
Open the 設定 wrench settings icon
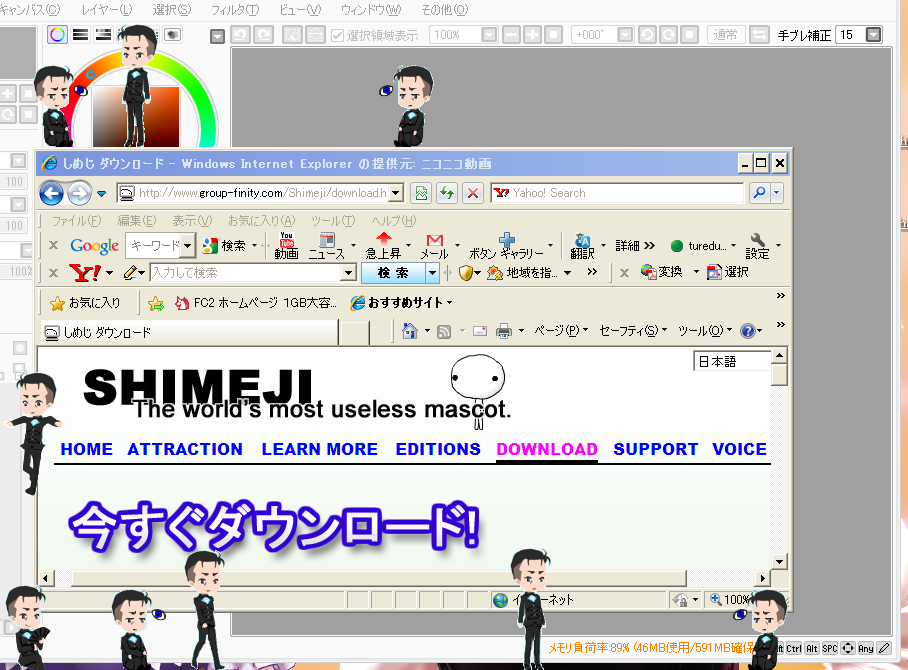point(758,245)
